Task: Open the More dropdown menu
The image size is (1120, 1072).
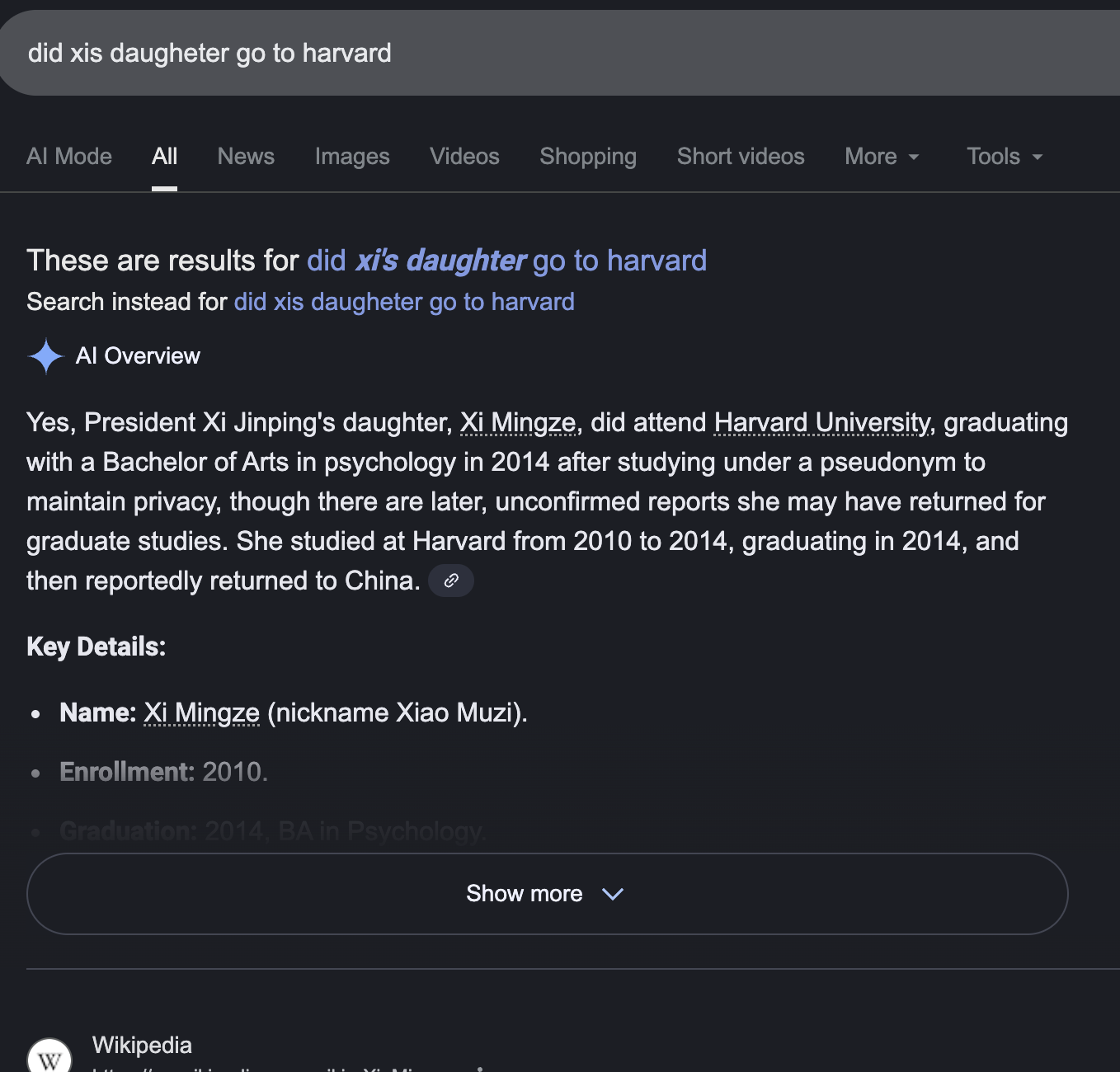Action: point(882,157)
